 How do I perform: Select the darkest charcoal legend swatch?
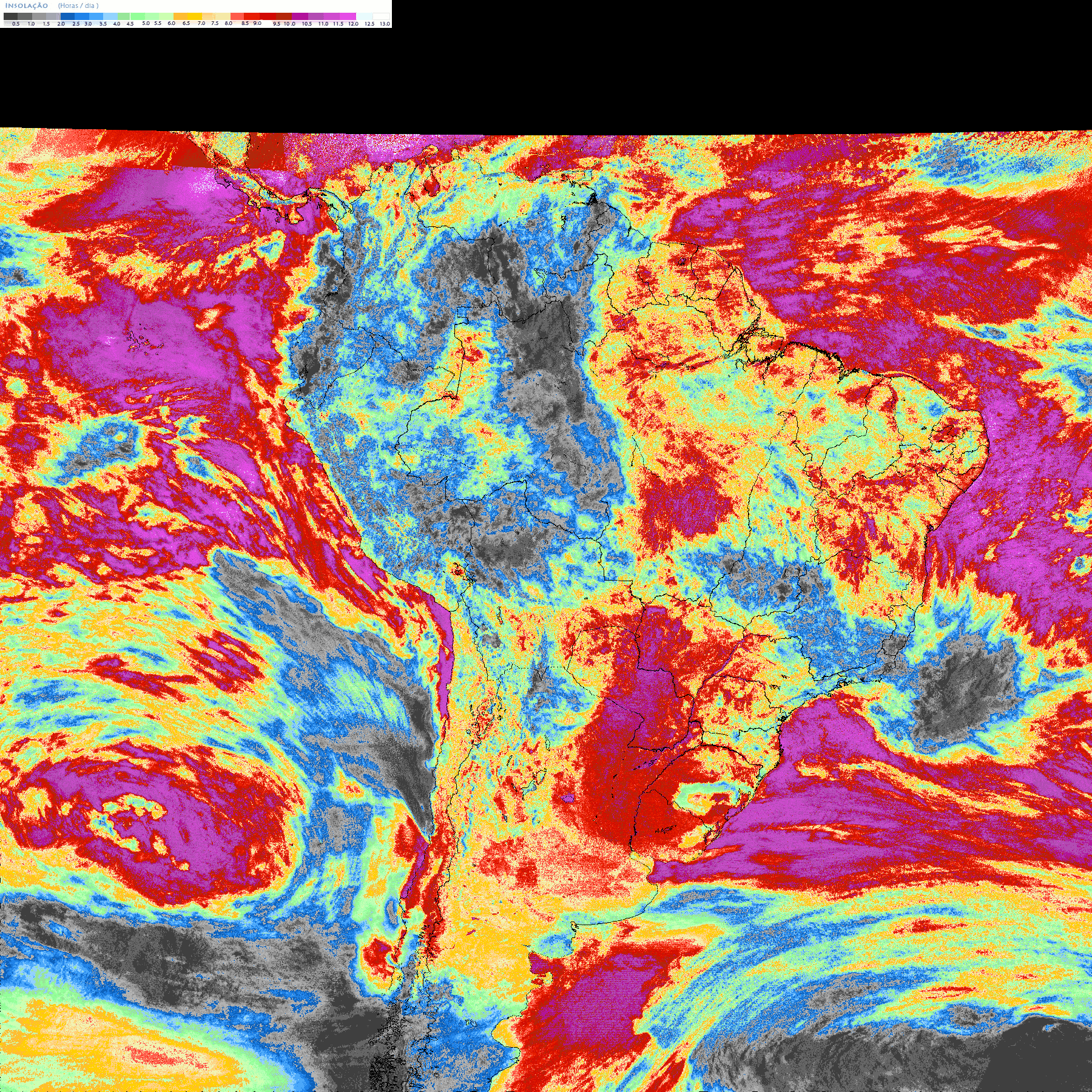[10, 16]
